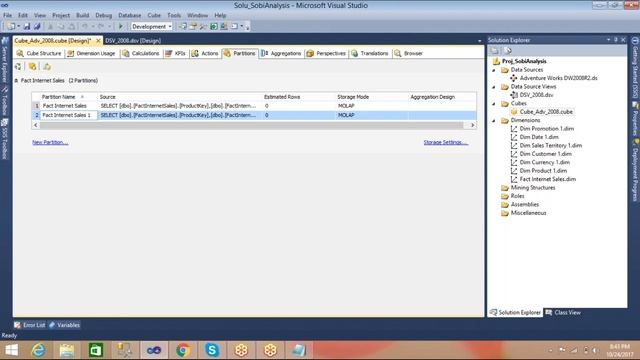The image size is (640, 360).
Task: Switch to the Aggregations tab
Action: click(281, 53)
